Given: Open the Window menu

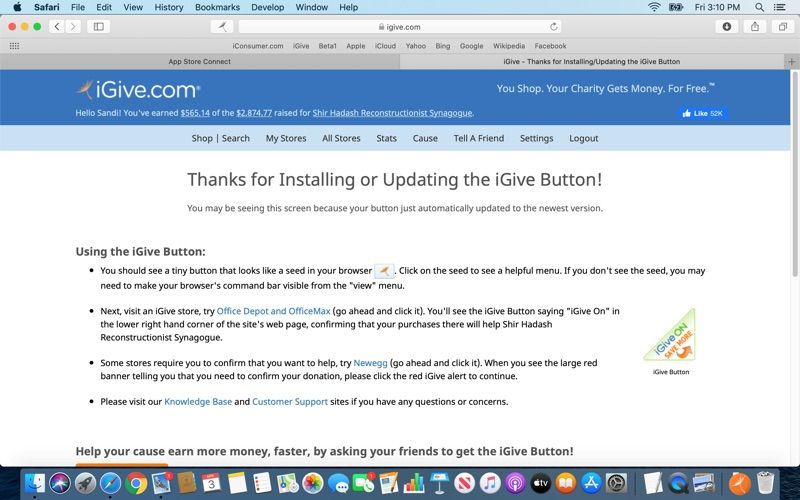Looking at the screenshot, I should pyautogui.click(x=312, y=7).
